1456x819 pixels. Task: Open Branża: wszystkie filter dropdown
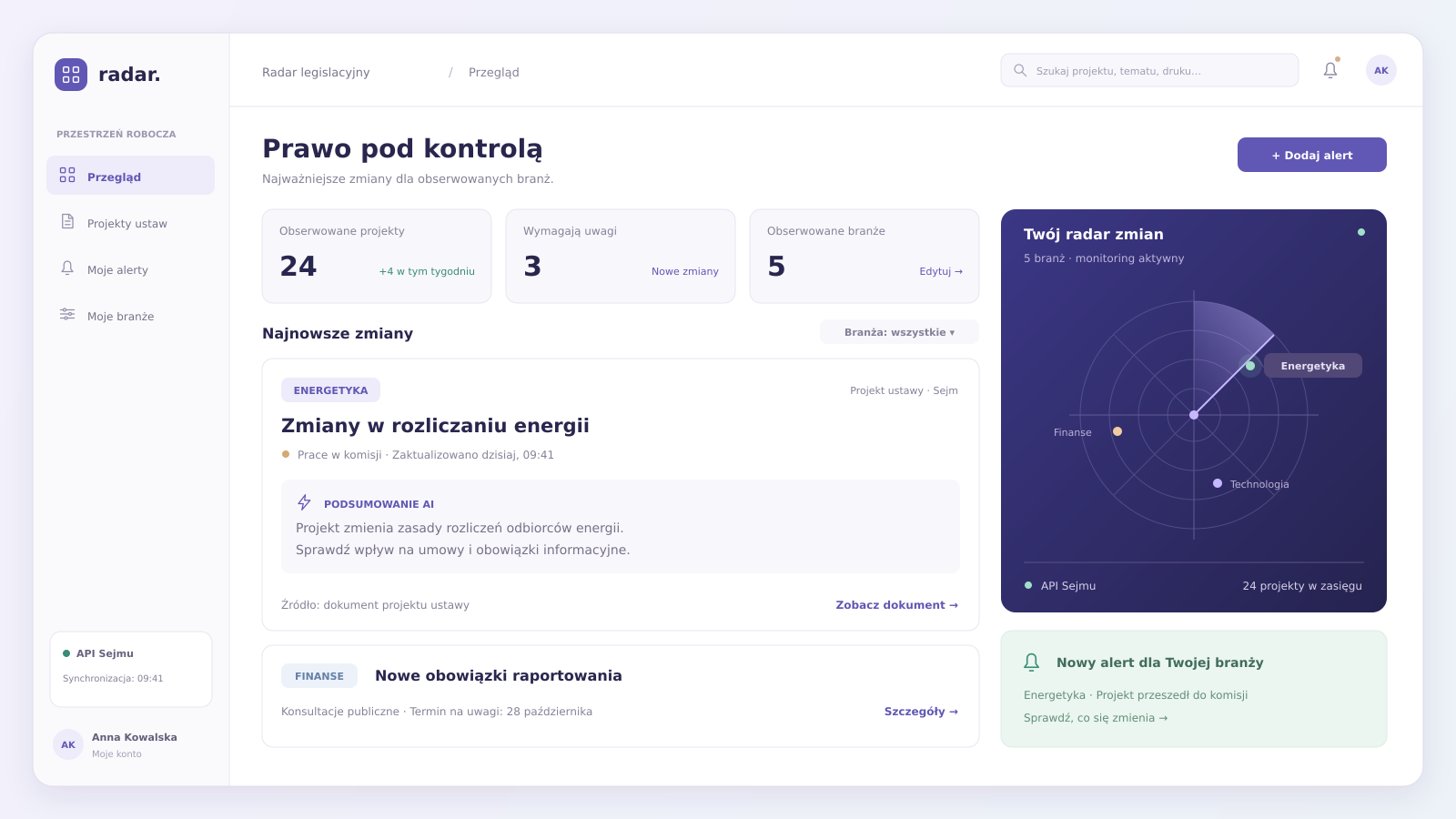click(899, 332)
